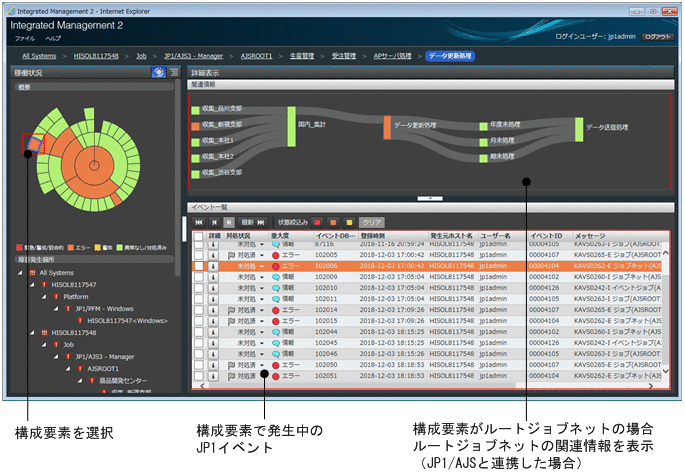Screen dimensions: 685x475
Task: Click the red error icon for event 102014
Action: click(276, 310)
